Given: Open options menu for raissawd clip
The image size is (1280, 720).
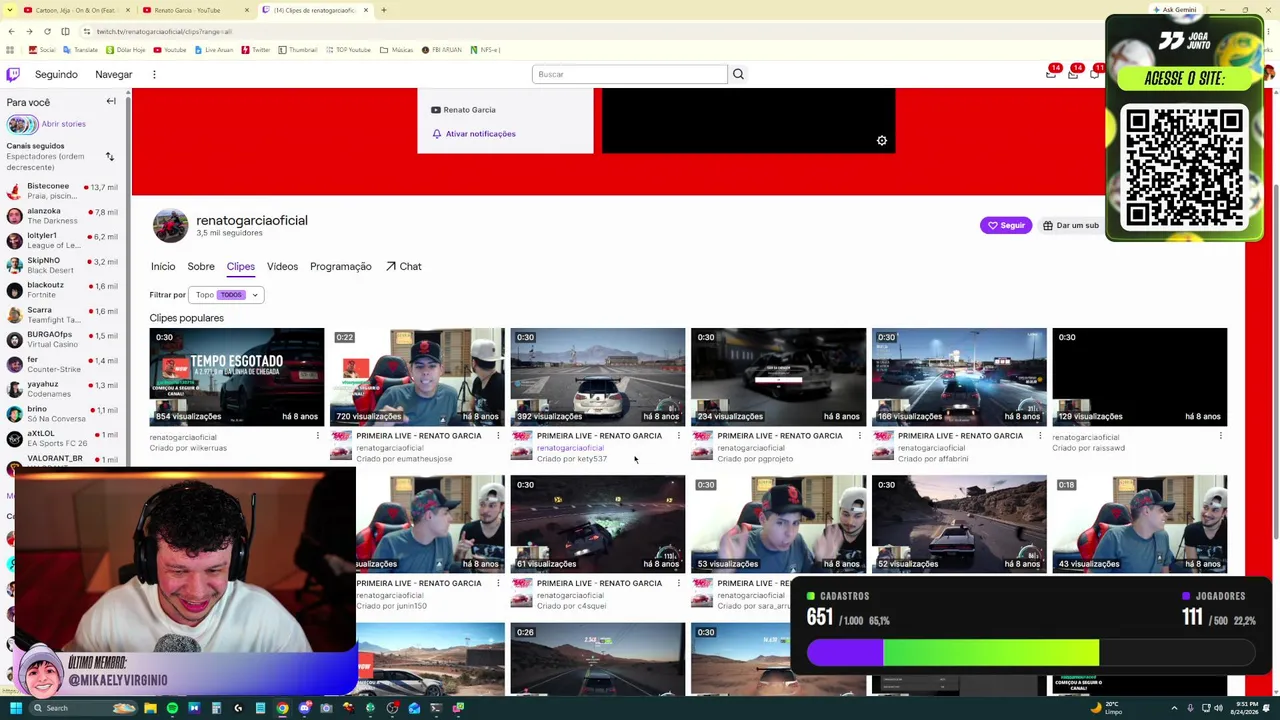Looking at the screenshot, I should click(1221, 437).
